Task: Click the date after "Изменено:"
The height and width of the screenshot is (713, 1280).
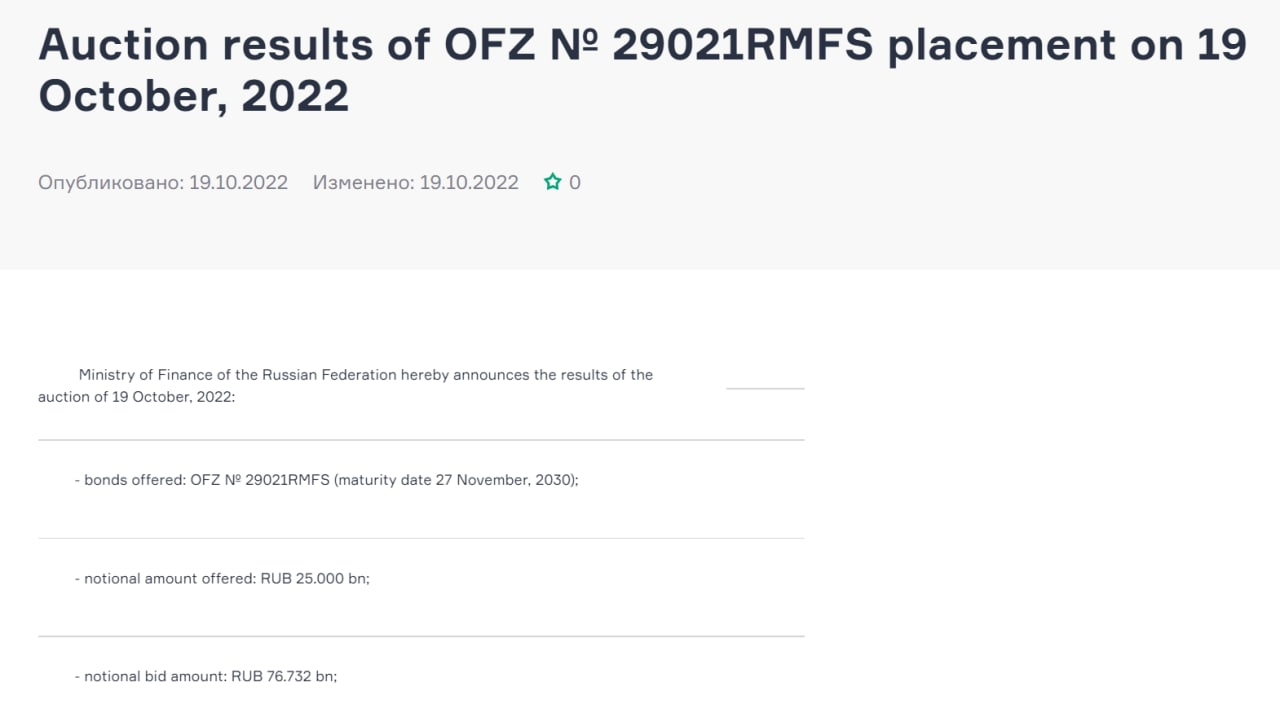Action: (469, 182)
